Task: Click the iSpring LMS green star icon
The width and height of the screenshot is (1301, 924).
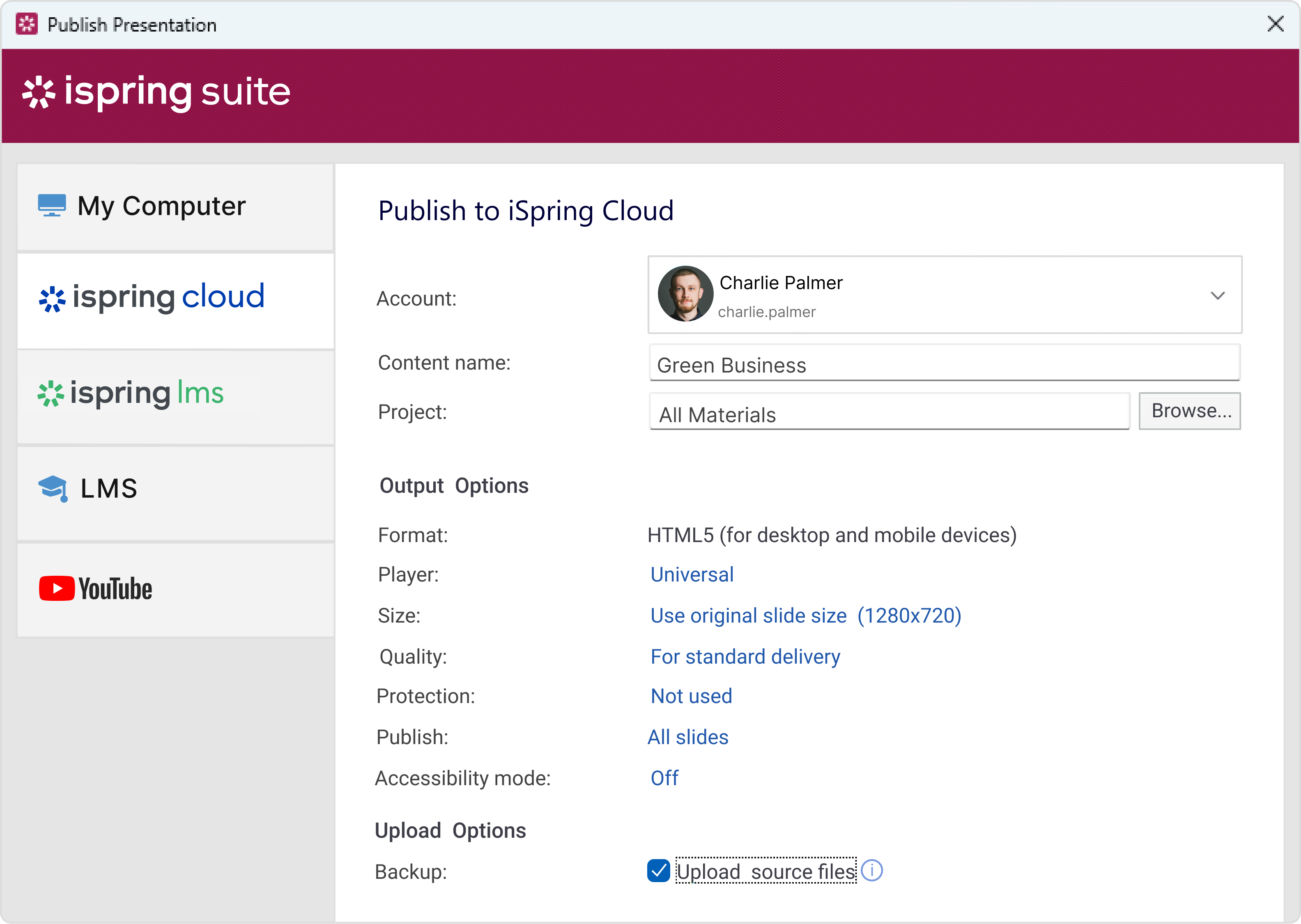Action: point(51,394)
